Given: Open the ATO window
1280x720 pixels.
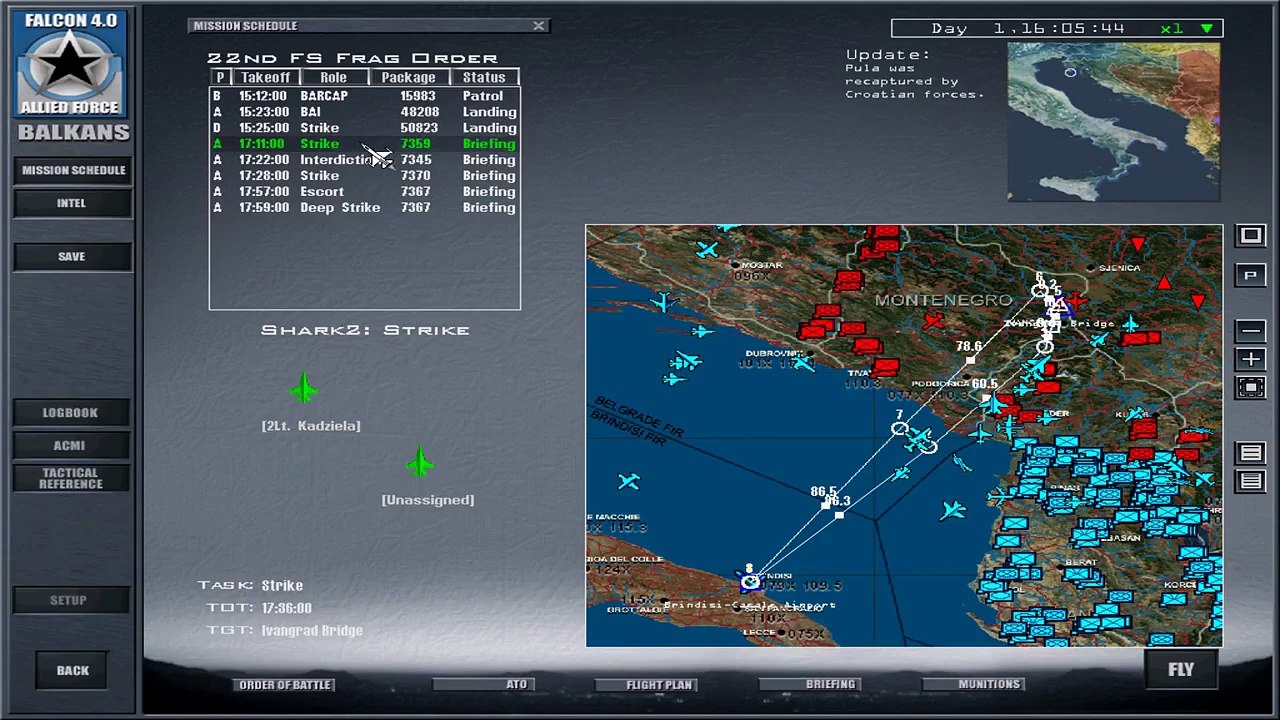Looking at the screenshot, I should click(484, 685).
